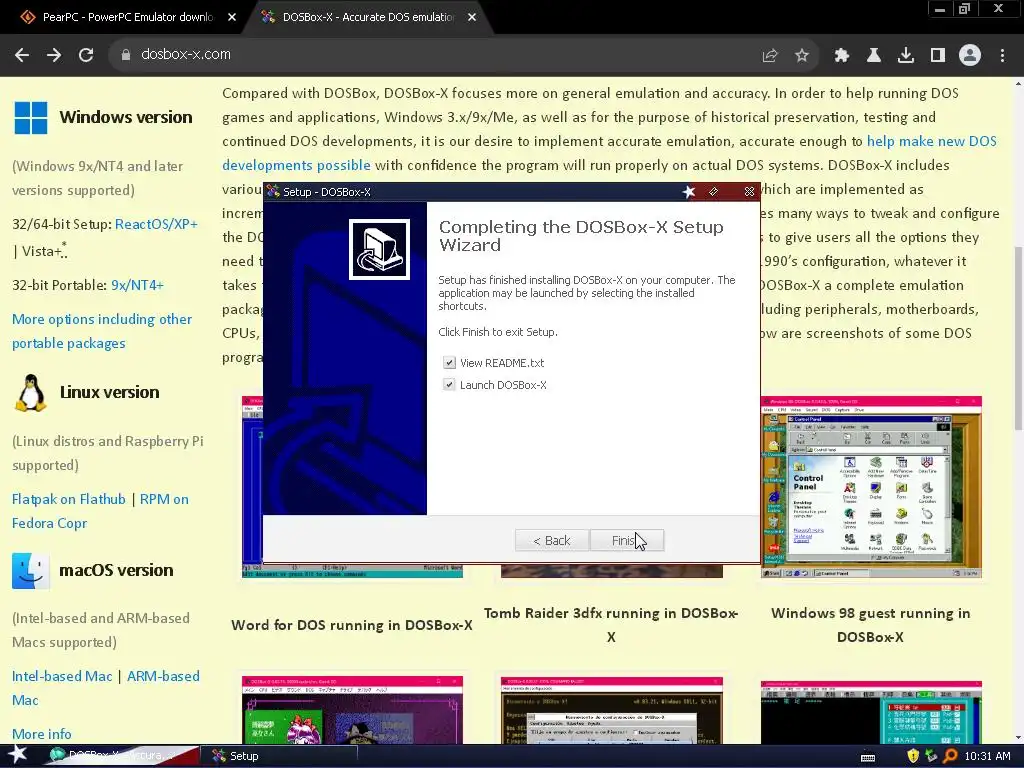The height and width of the screenshot is (768, 1024).
Task: Open the browser extensions puzzle icon
Action: point(842,56)
